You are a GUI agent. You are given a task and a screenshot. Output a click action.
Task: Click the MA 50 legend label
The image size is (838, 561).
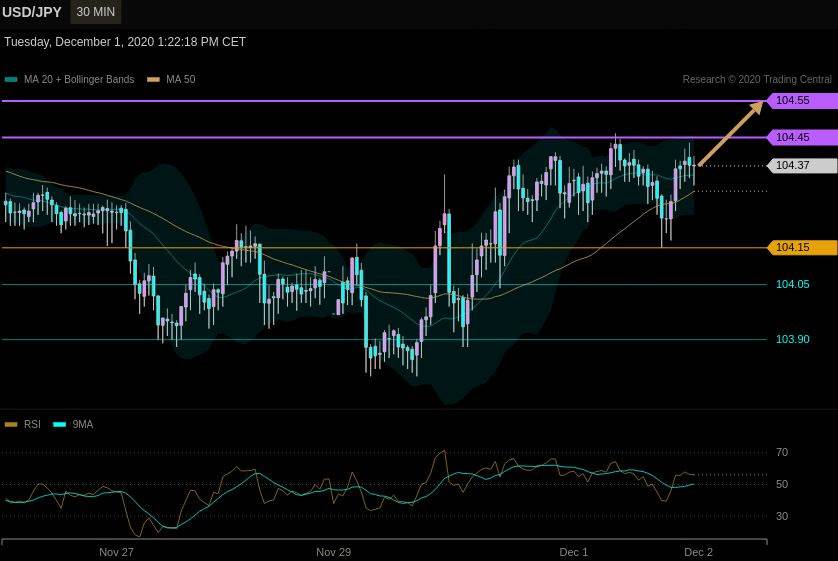[x=181, y=80]
